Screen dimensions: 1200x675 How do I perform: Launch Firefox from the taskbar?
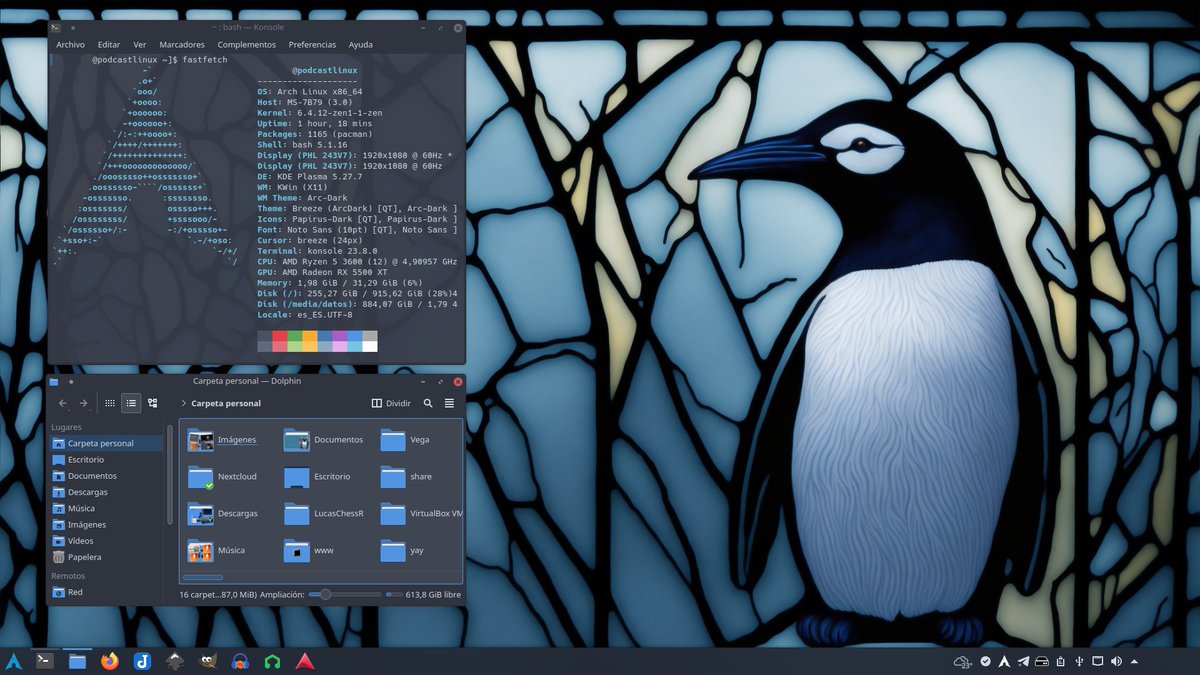tap(109, 661)
